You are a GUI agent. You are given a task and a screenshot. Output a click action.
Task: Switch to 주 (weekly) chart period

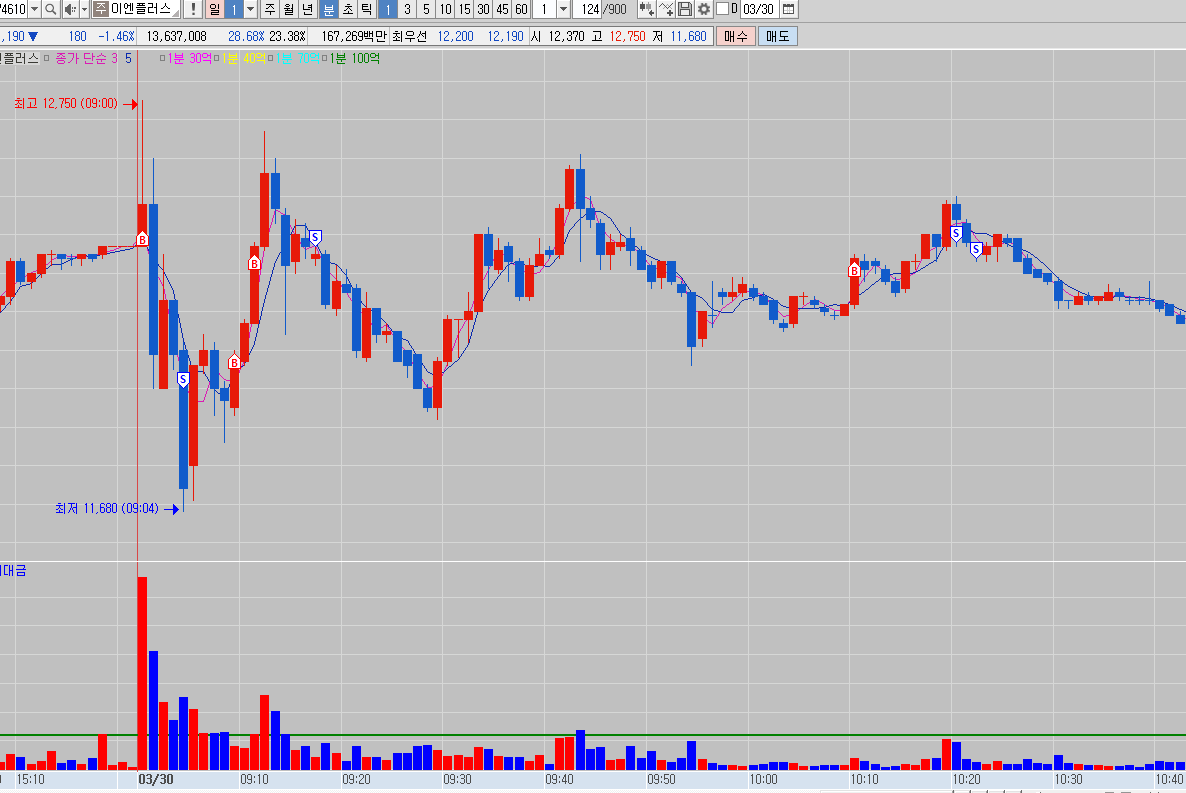[x=270, y=9]
